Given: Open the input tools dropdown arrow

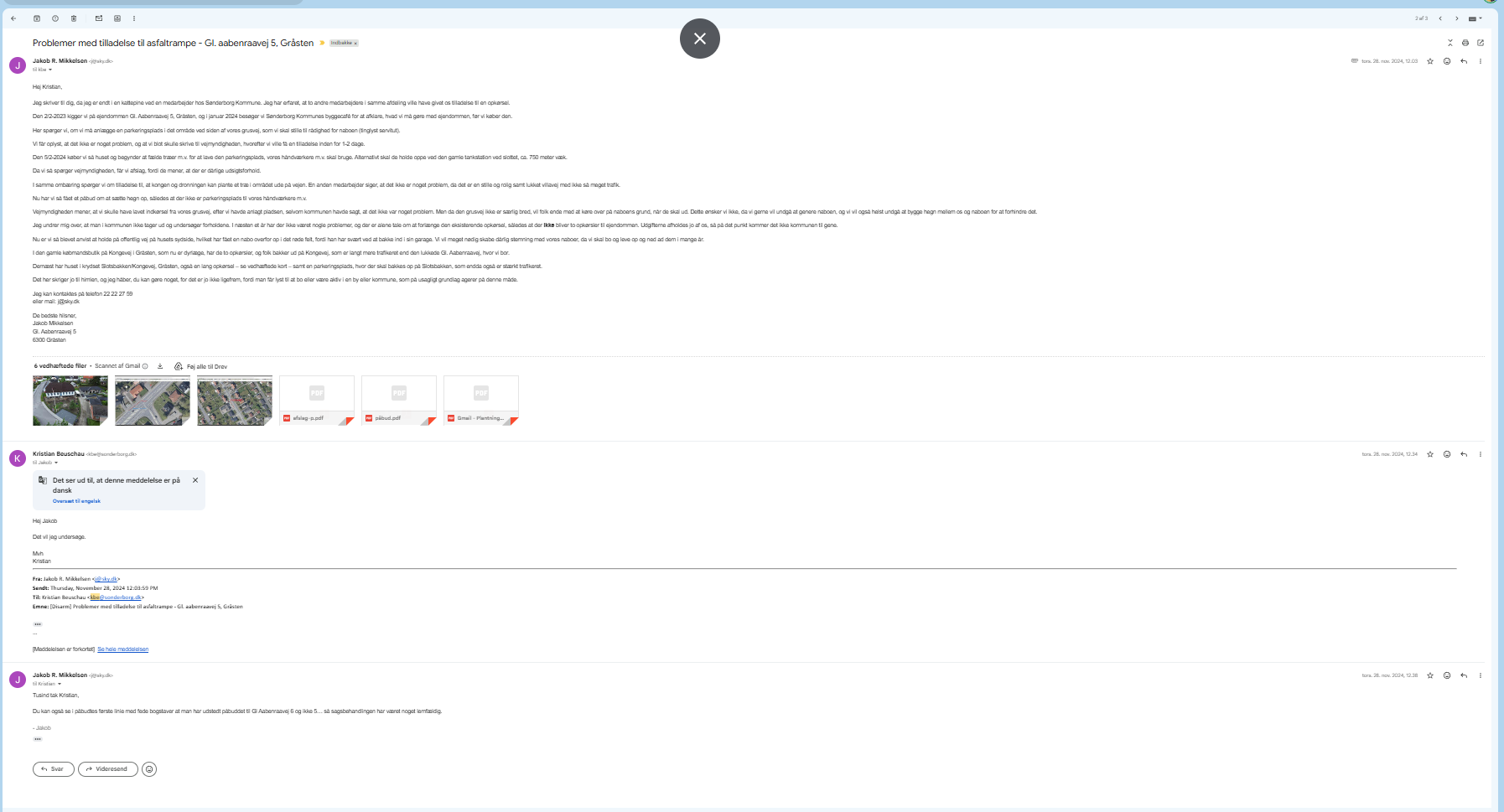Looking at the screenshot, I should tap(1481, 18).
